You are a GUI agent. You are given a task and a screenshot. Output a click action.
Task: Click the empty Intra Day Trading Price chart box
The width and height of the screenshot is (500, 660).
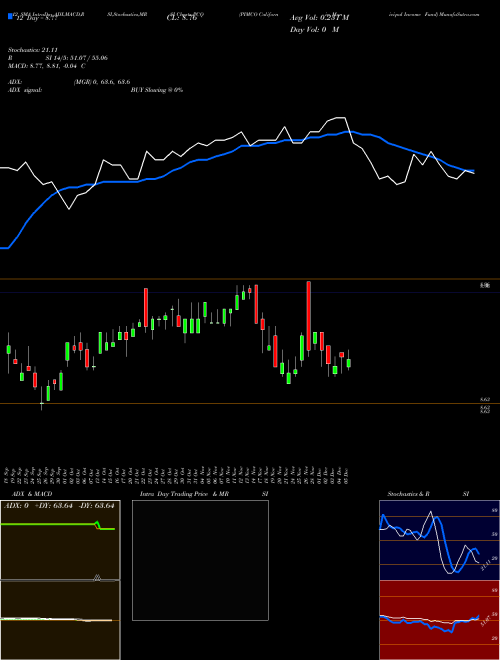(200, 560)
